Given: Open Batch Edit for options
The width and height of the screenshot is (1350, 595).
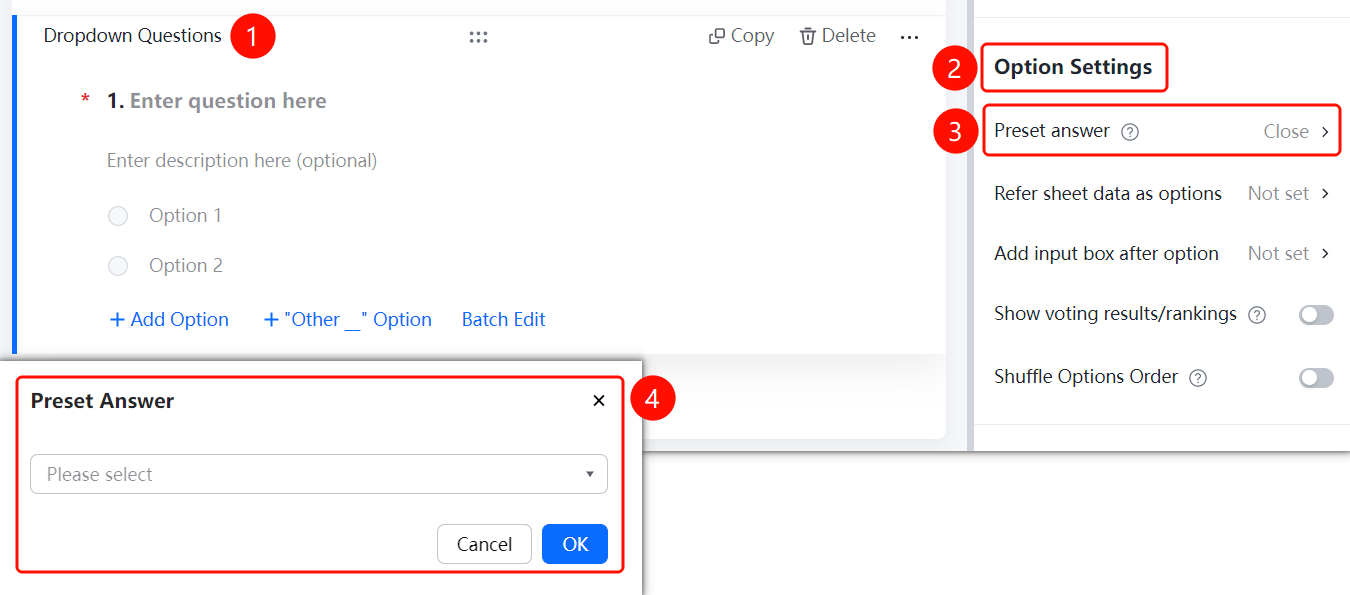Looking at the screenshot, I should [x=504, y=319].
